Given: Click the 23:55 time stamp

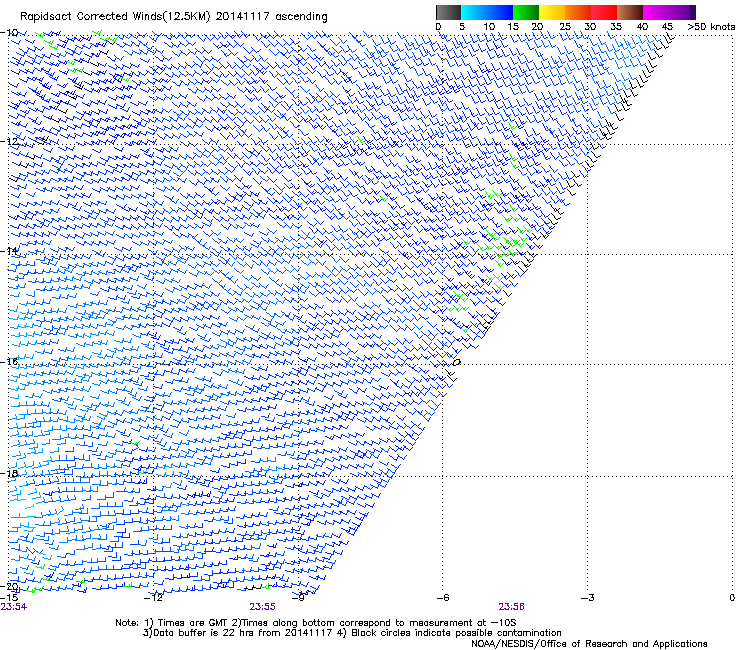Looking at the screenshot, I should click(x=262, y=607).
